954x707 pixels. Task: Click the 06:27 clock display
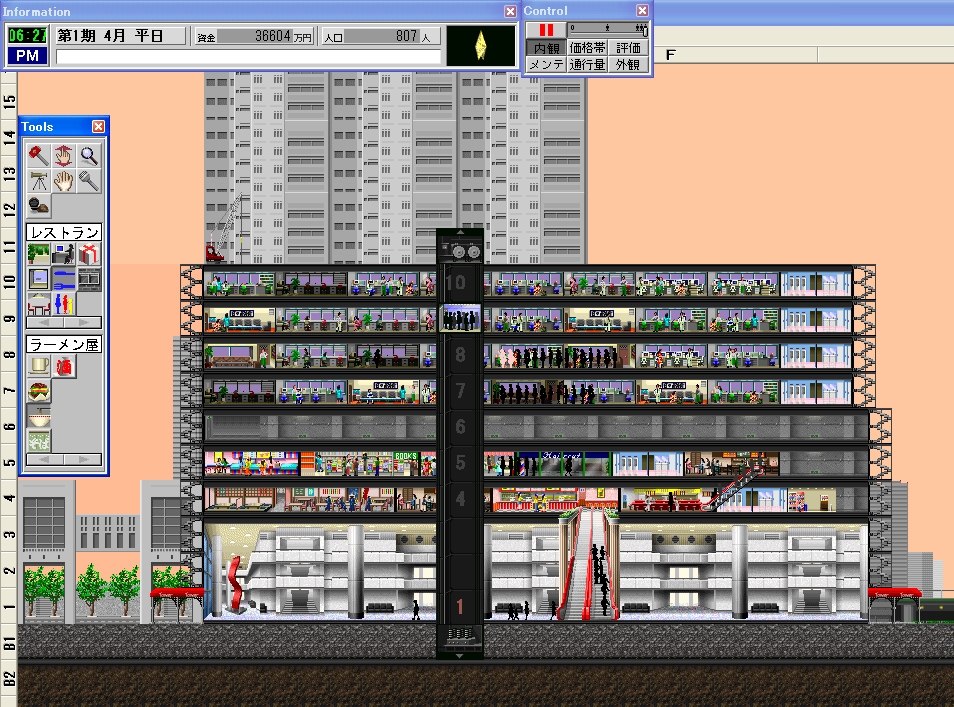click(27, 35)
